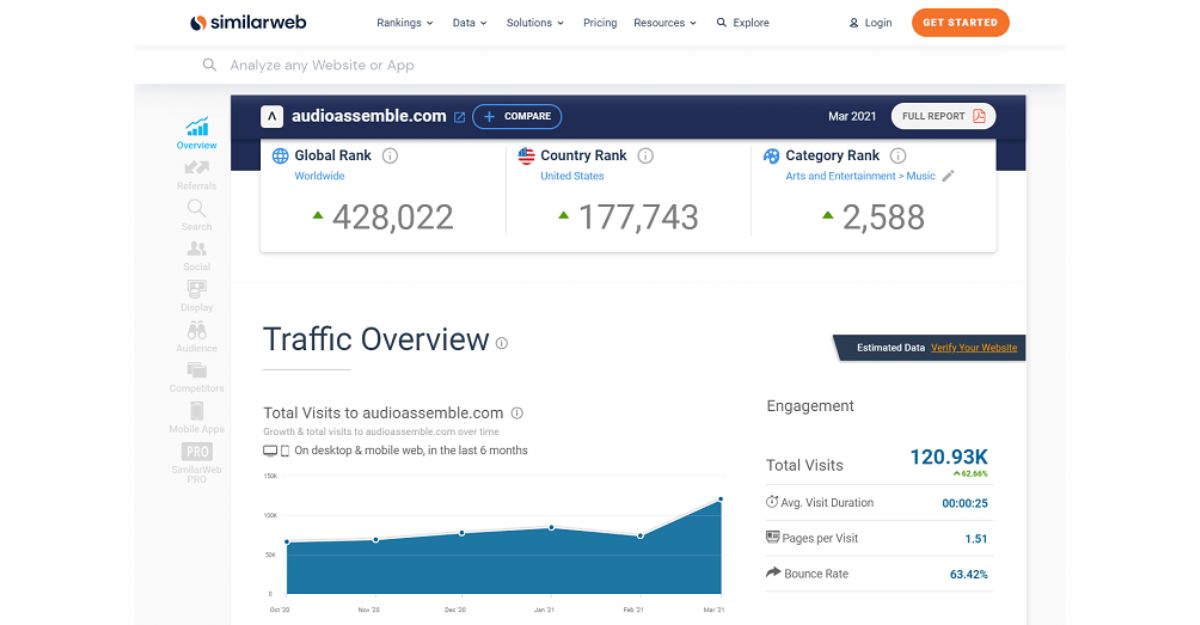The width and height of the screenshot is (1200, 625).
Task: Click the 63.42% bounce rate value
Action: (x=969, y=574)
